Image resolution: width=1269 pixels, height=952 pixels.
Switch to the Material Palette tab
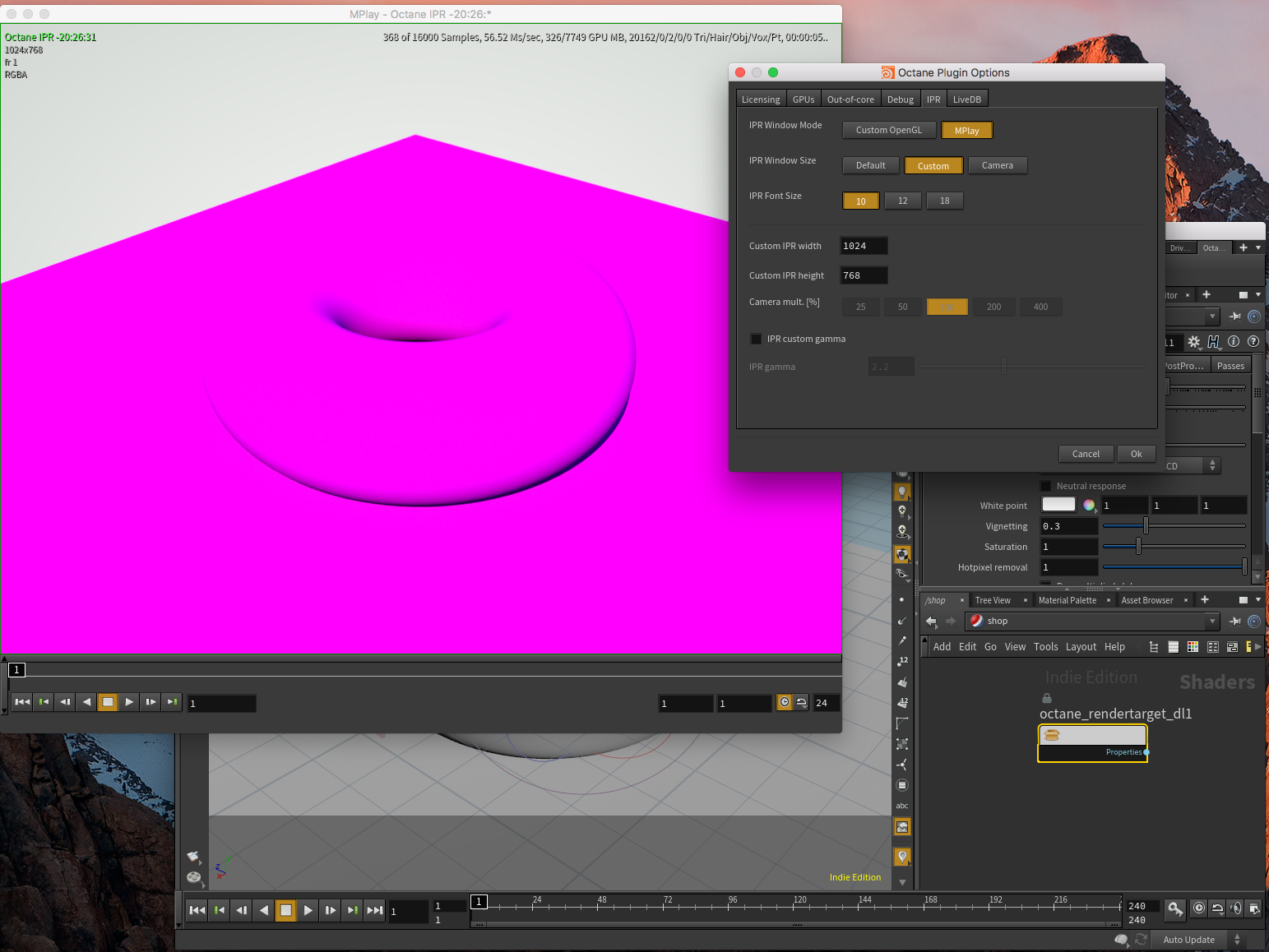click(x=1068, y=600)
